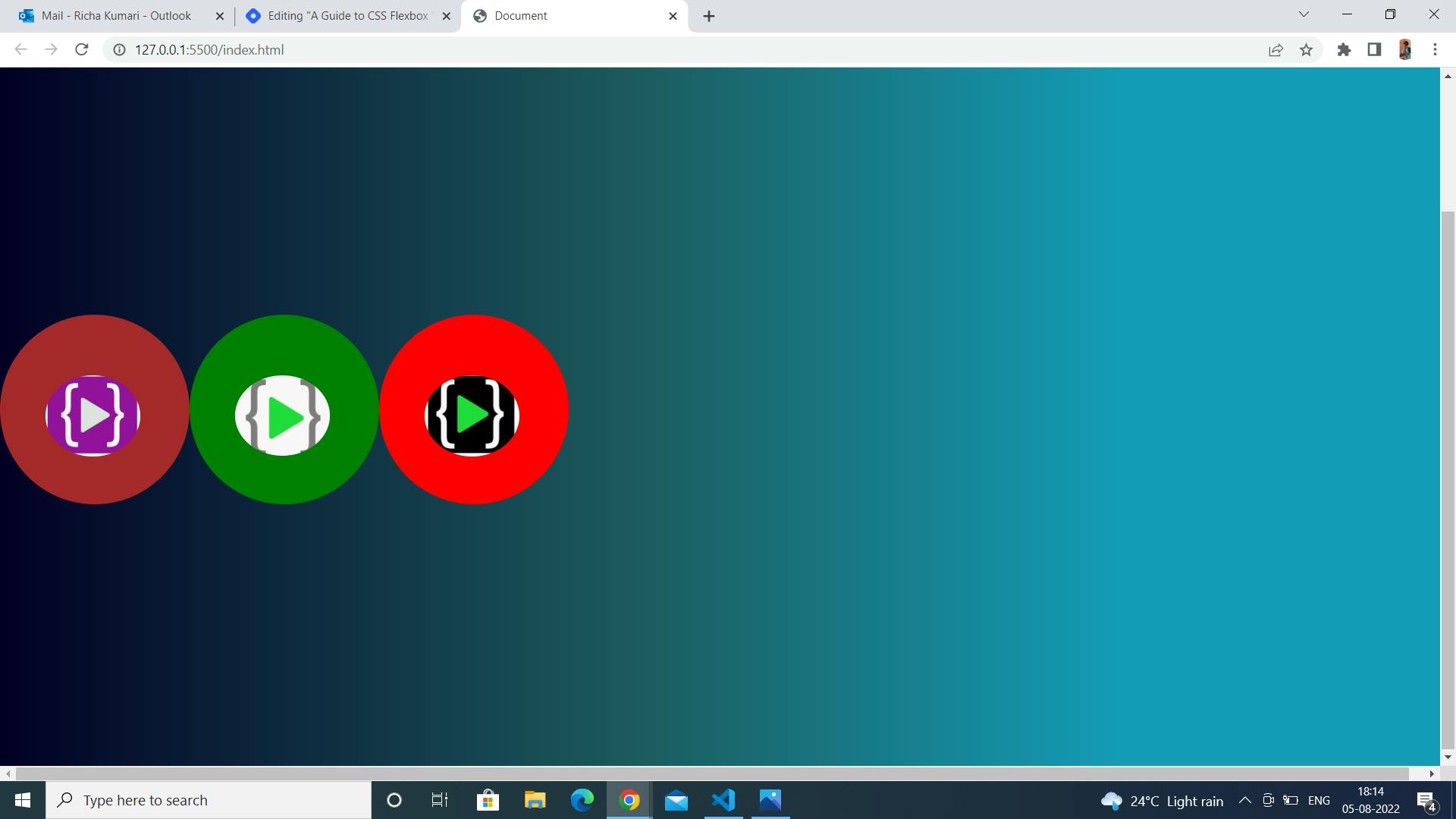1456x819 pixels.
Task: Open the clock showing 18:14
Action: pos(1370,800)
